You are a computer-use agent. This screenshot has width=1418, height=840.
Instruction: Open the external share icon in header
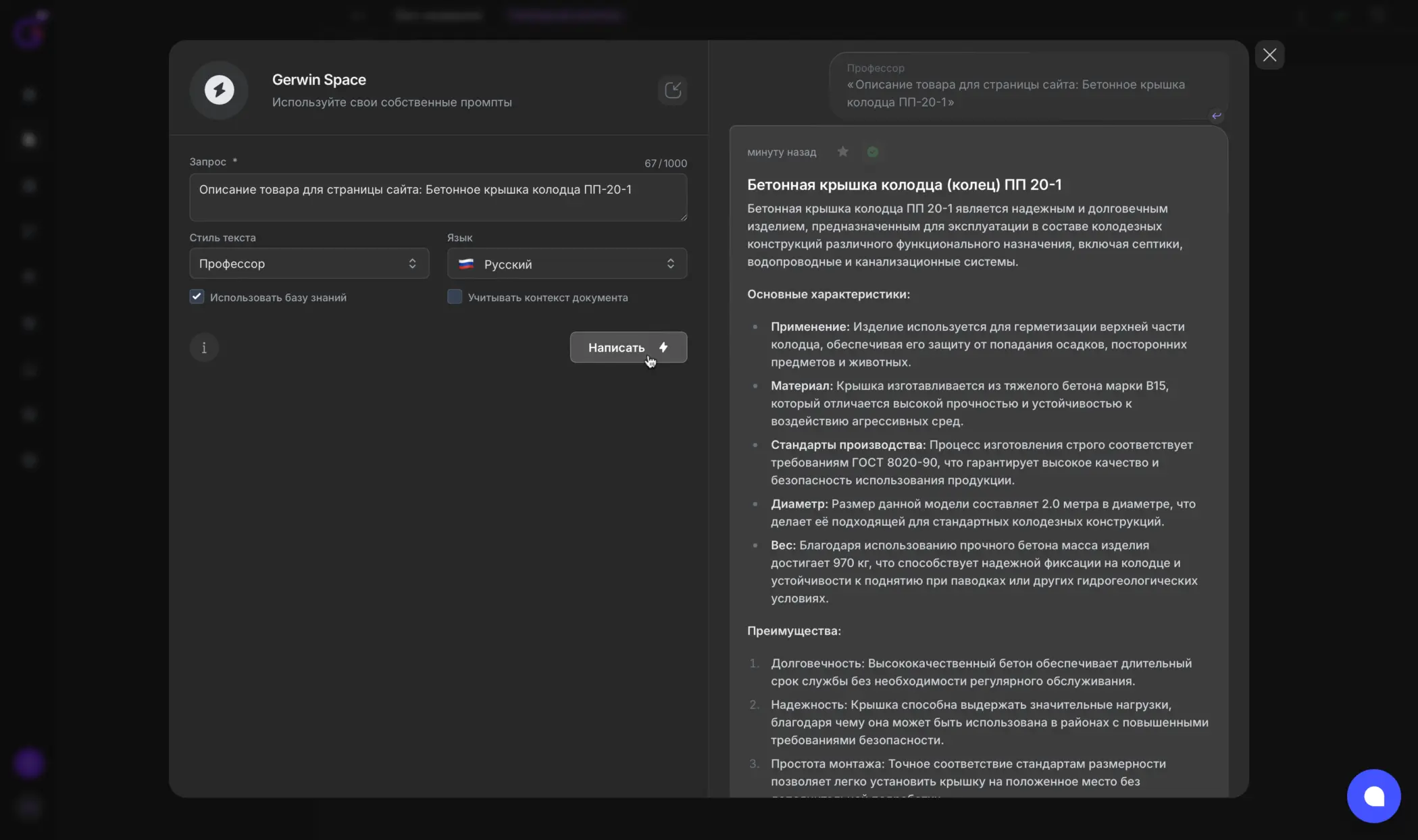point(672,90)
